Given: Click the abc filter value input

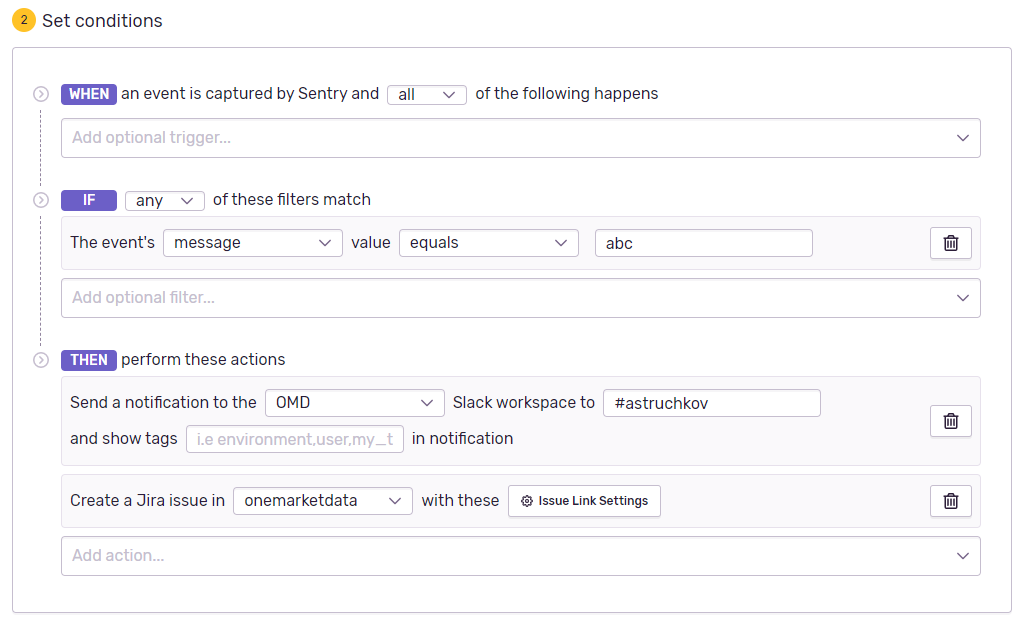Looking at the screenshot, I should (703, 242).
